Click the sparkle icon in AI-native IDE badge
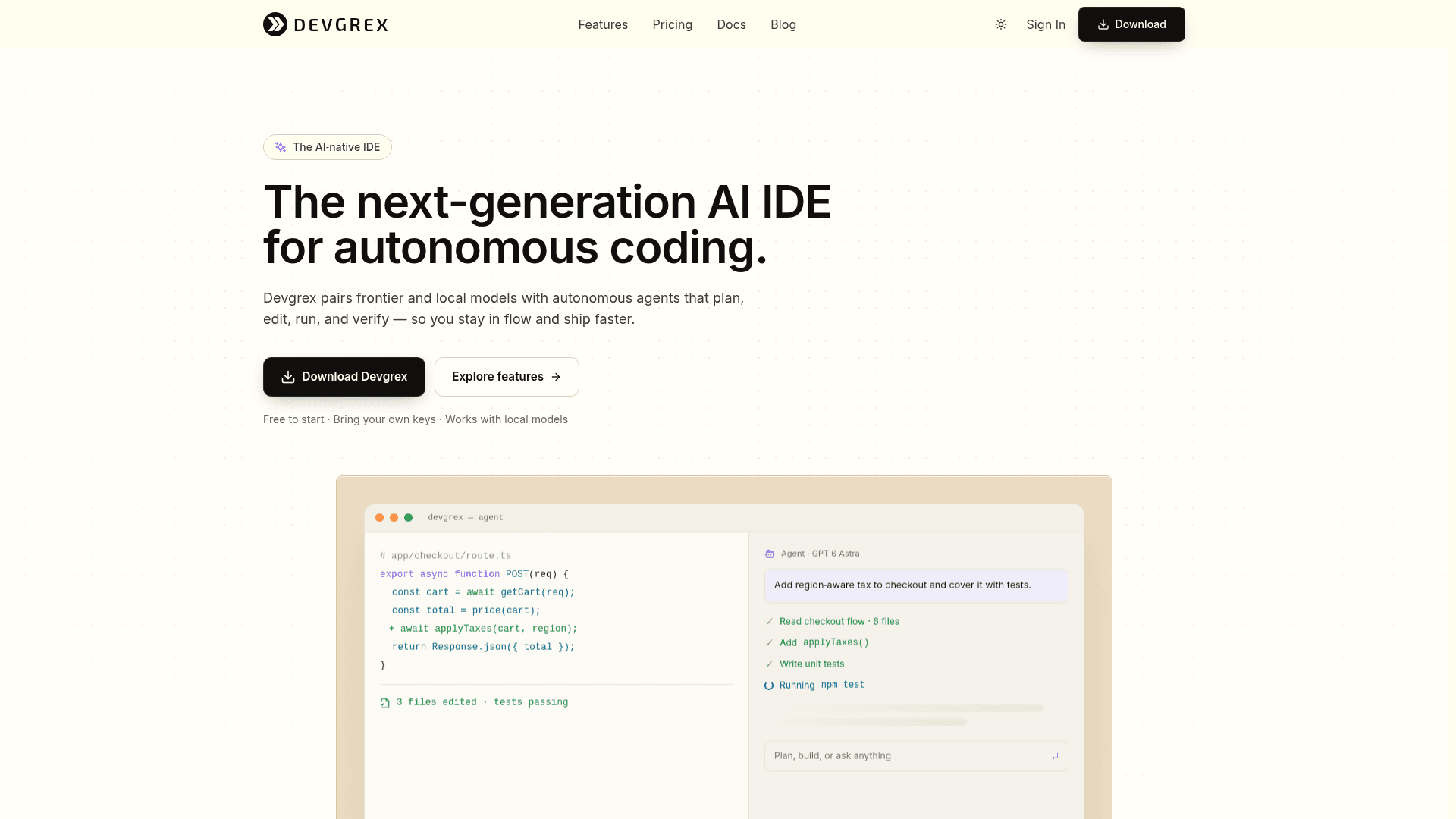 pos(281,147)
